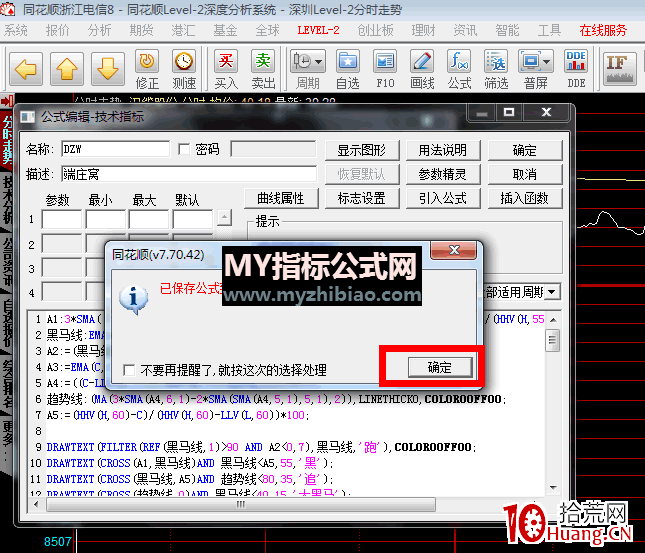Open the 期货 menu
Screen dimensions: 645x553
[141, 30]
